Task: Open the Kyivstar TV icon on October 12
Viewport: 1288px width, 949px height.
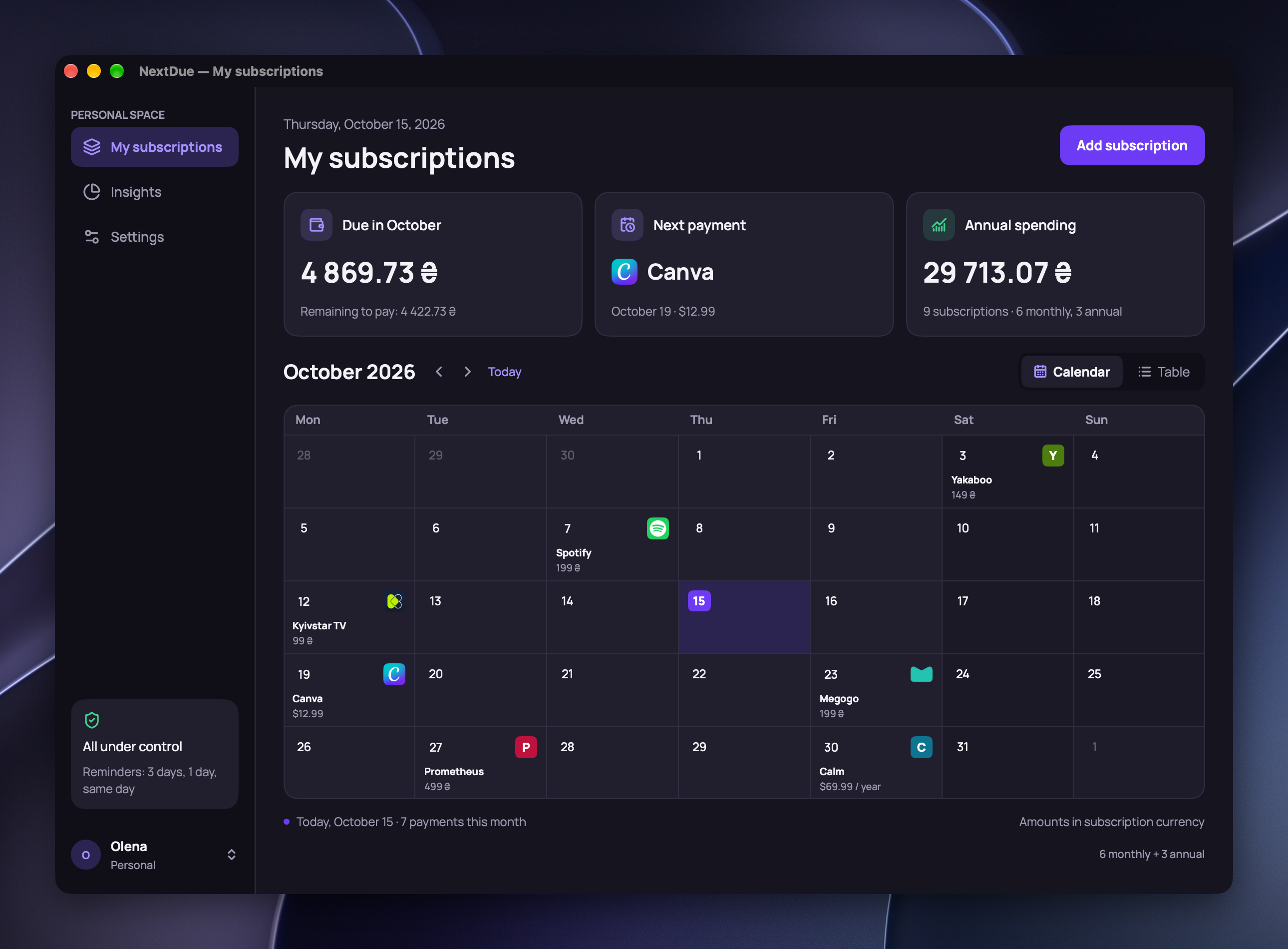Action: tap(394, 601)
